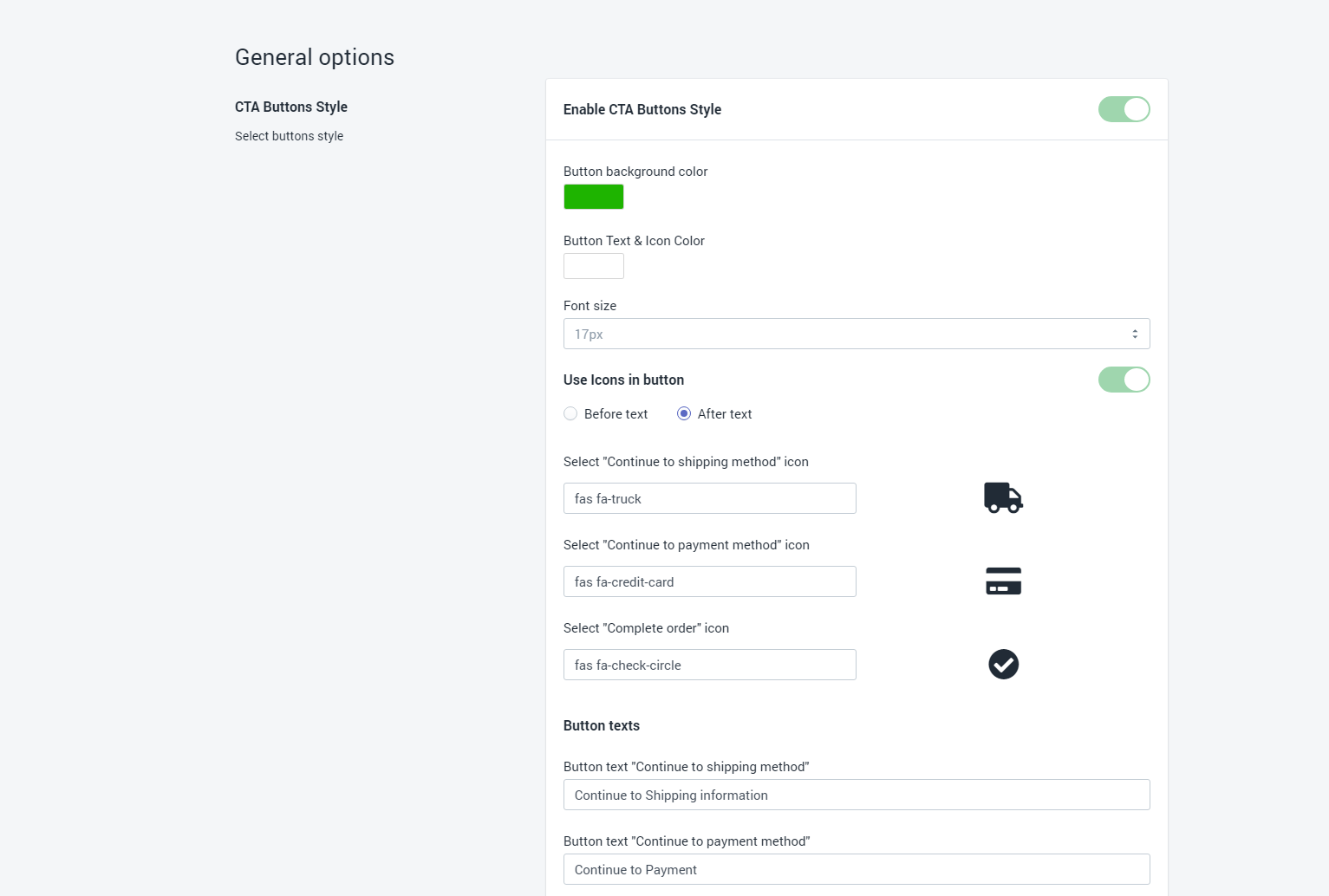Click the fas fa-truck icon input field
Screen dimensions: 1329x896
pos(709,498)
